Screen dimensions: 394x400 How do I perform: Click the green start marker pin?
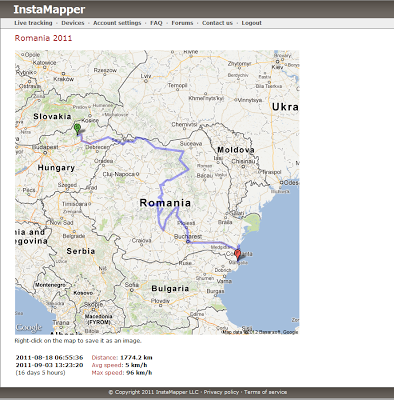77,129
